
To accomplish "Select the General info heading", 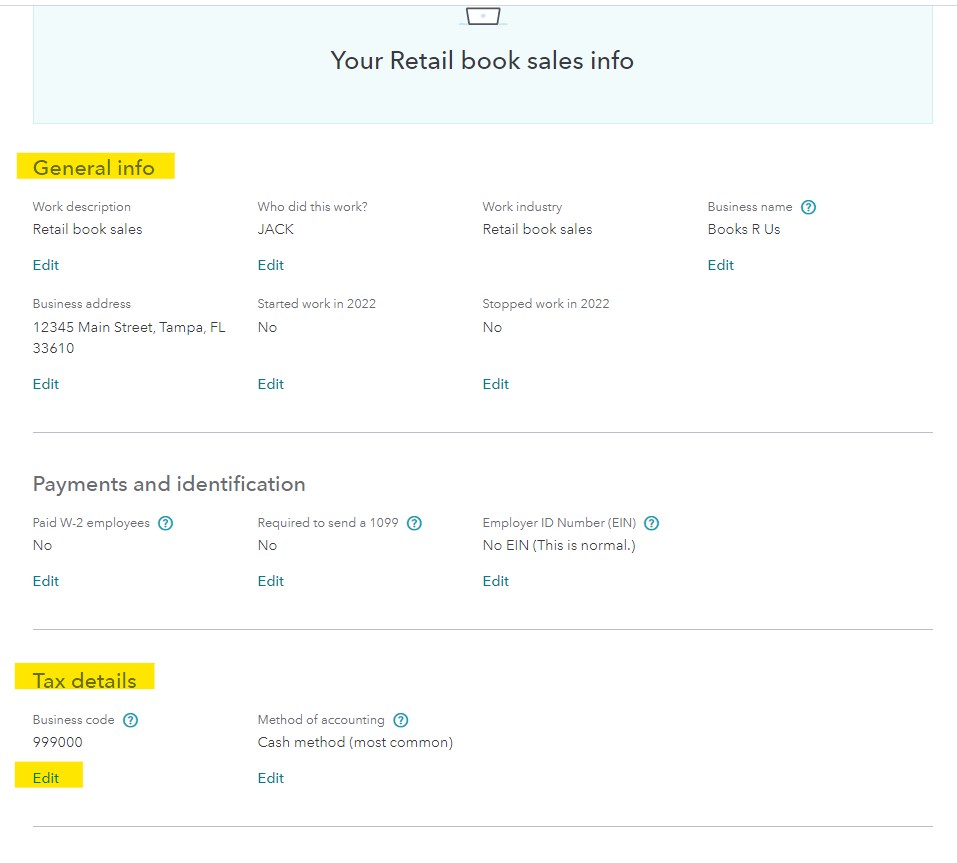I will [x=93, y=167].
